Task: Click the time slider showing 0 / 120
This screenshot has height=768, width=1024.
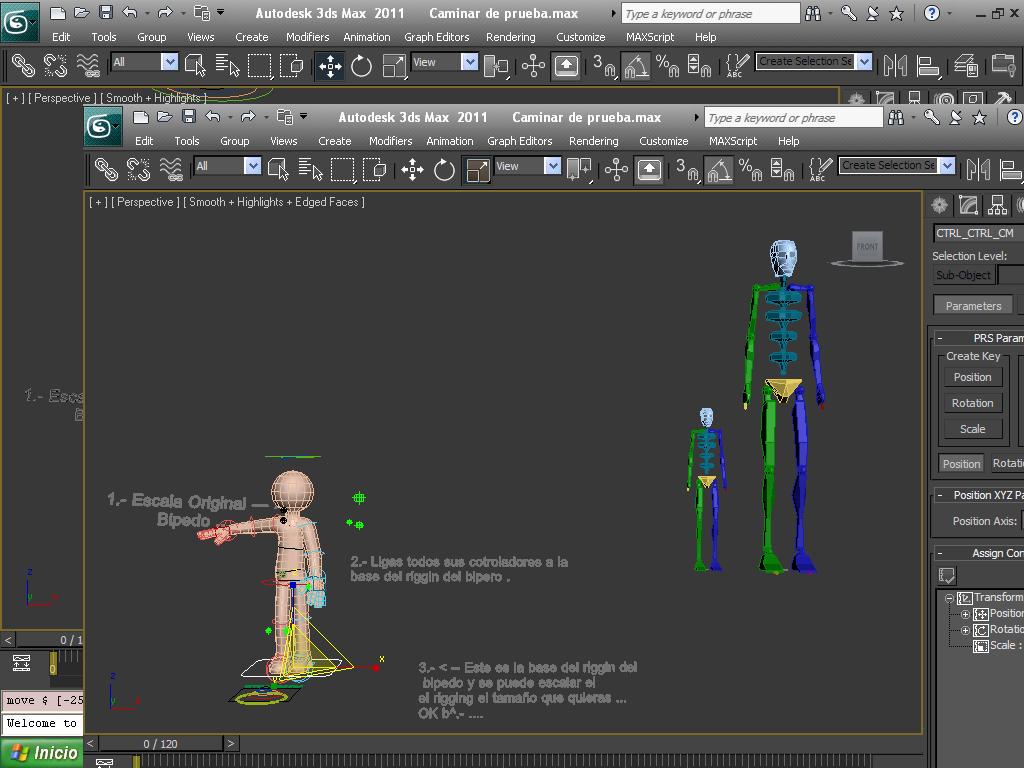Action: pyautogui.click(x=161, y=743)
